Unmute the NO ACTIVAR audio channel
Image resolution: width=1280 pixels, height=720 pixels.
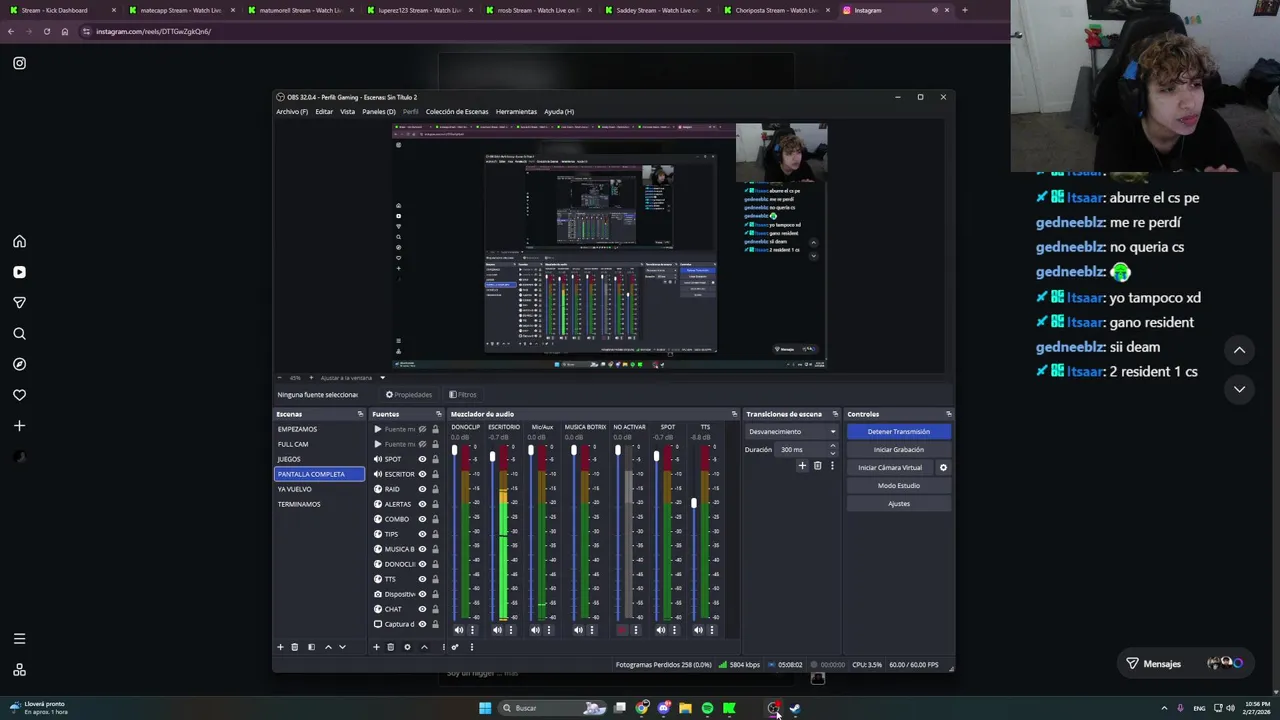tap(622, 630)
